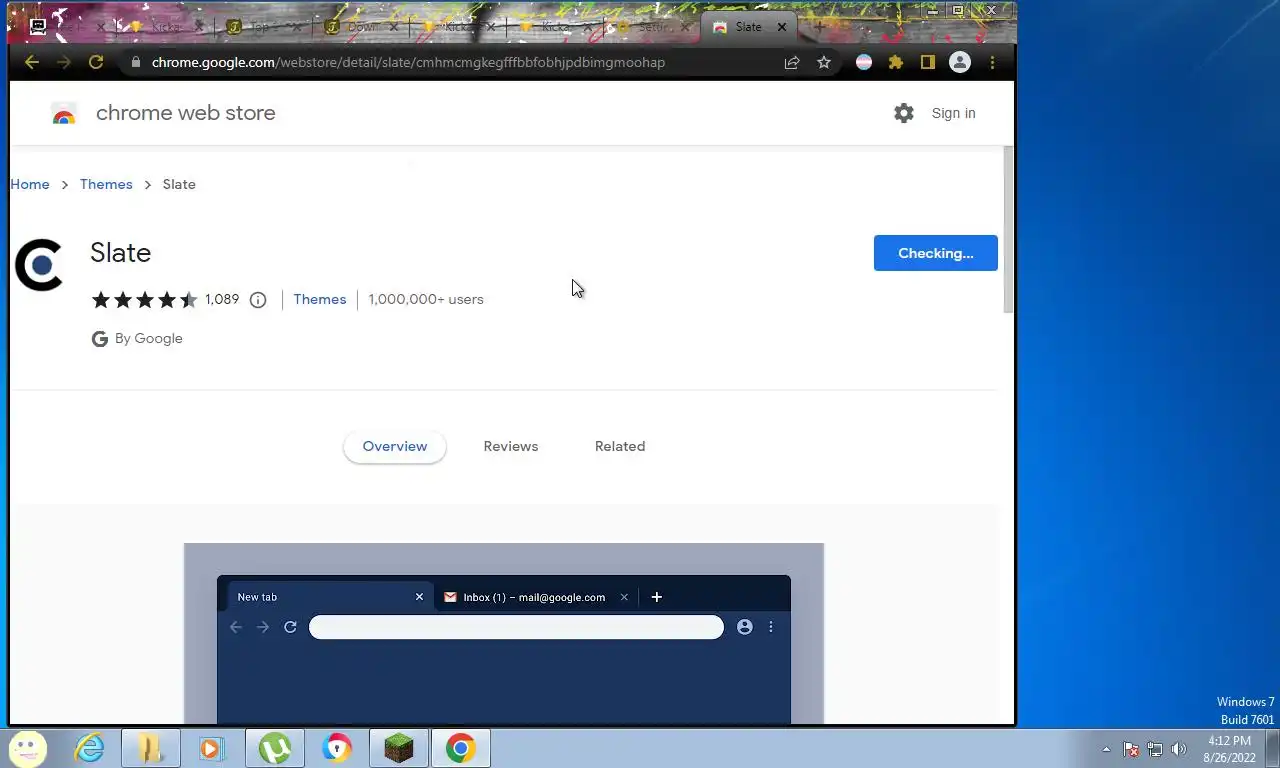
Task: Go to Home breadcrumb link
Action: point(30,184)
